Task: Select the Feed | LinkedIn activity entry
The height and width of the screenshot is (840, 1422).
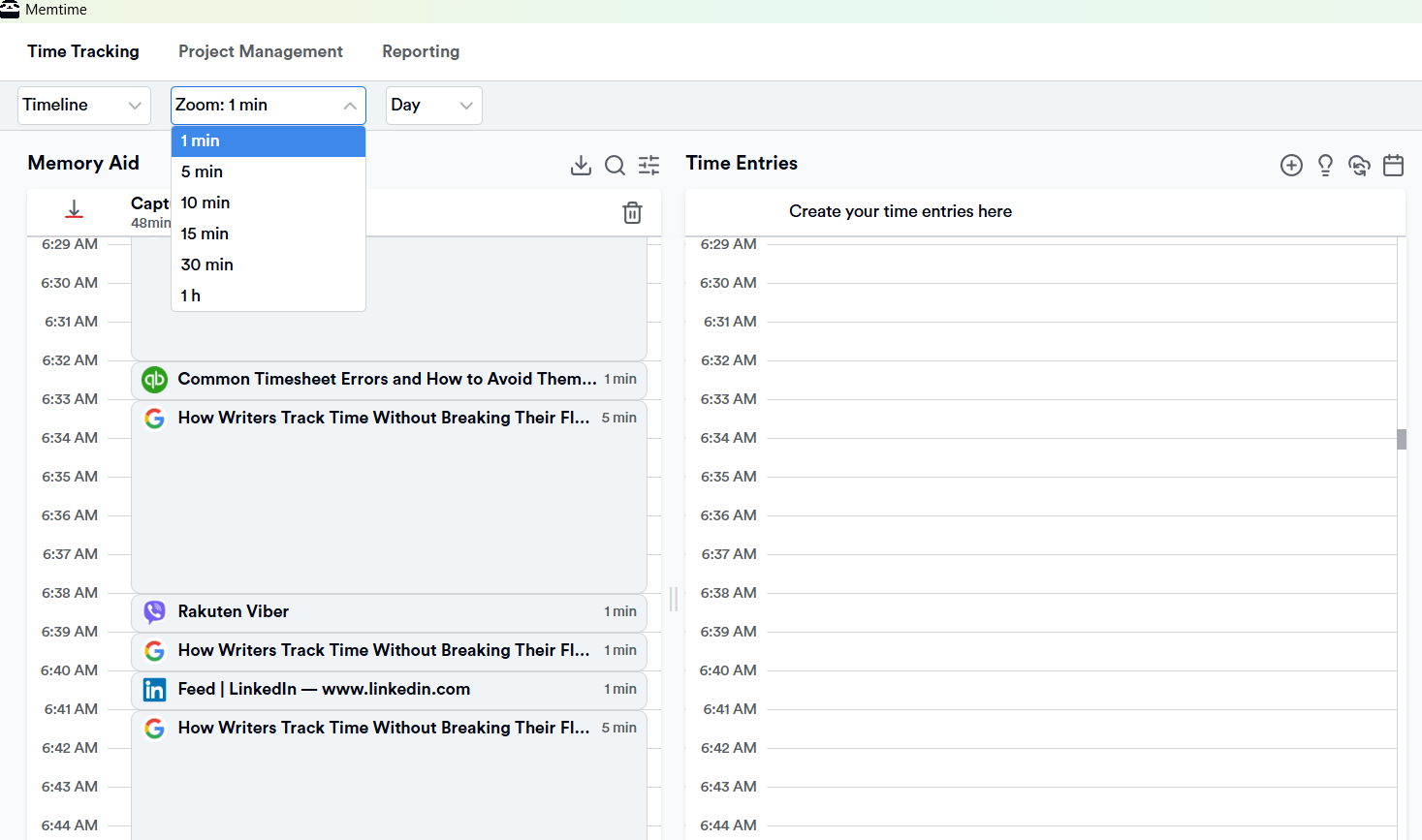Action: (x=389, y=690)
